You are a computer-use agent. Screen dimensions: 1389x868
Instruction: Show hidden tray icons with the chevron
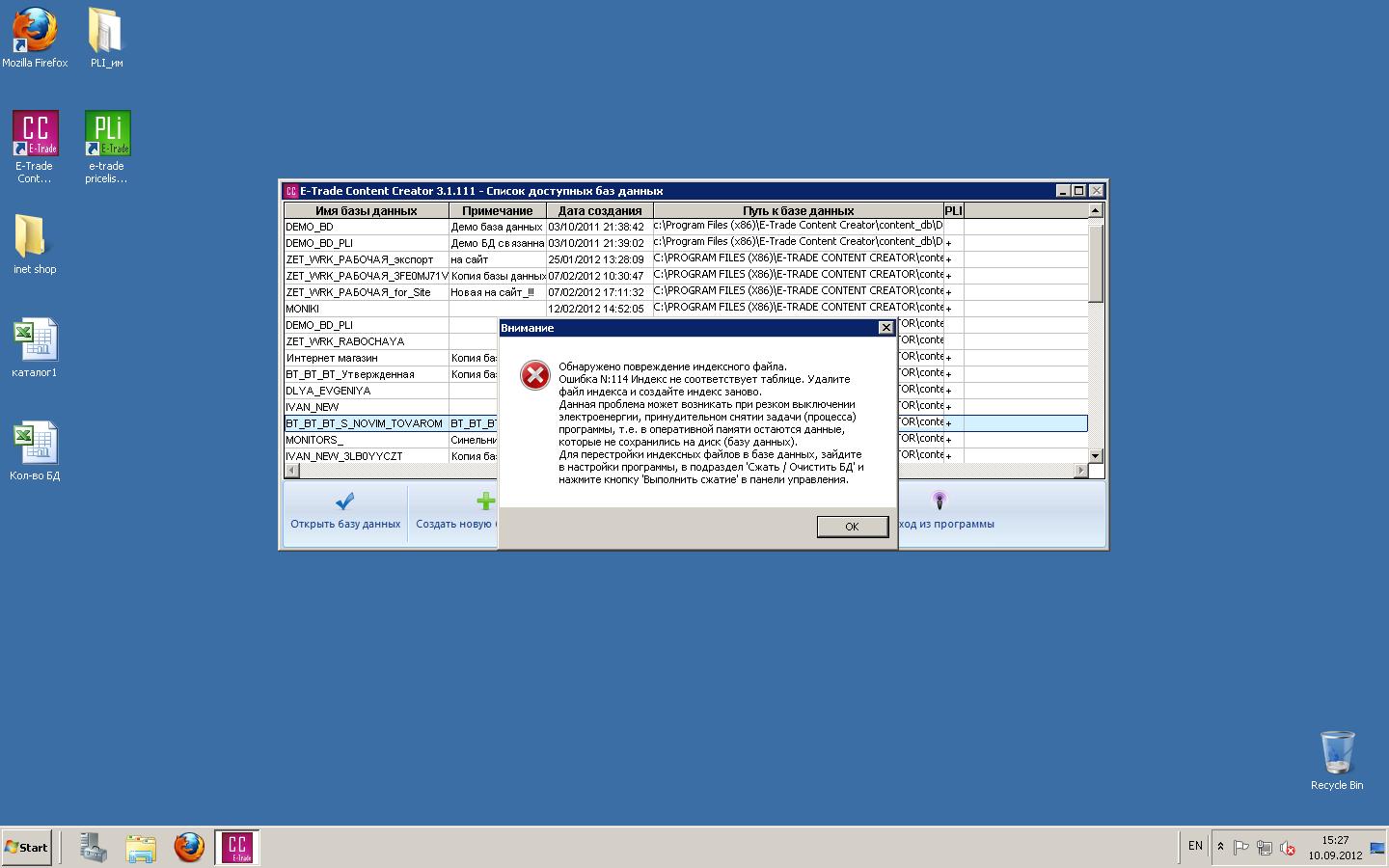tap(1220, 847)
